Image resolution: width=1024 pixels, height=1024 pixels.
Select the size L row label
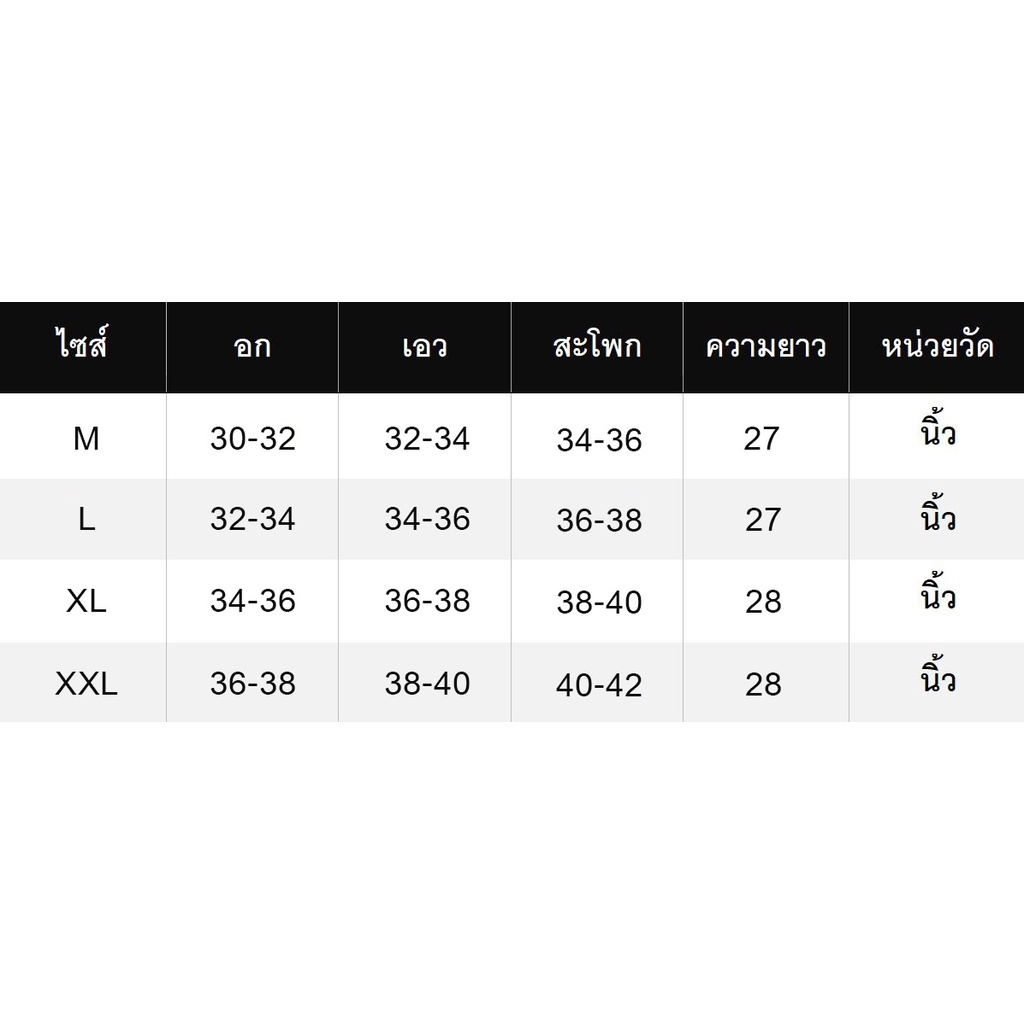tap(86, 520)
